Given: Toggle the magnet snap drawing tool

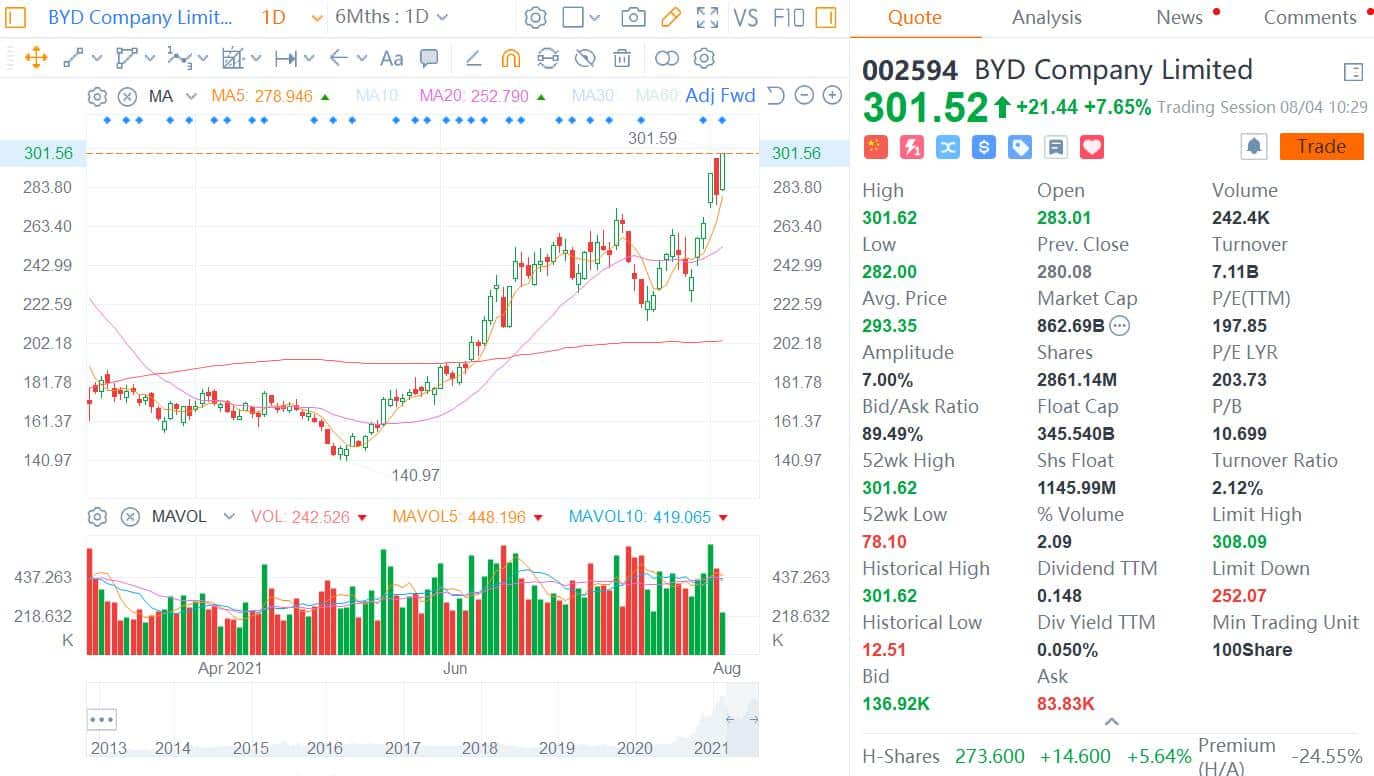Looking at the screenshot, I should 511,59.
